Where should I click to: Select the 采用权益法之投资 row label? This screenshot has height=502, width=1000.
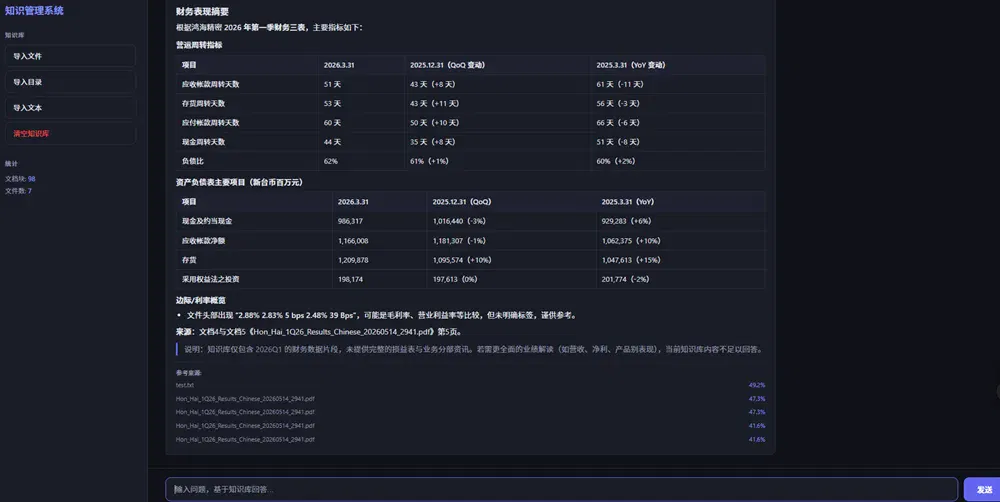(x=210, y=279)
